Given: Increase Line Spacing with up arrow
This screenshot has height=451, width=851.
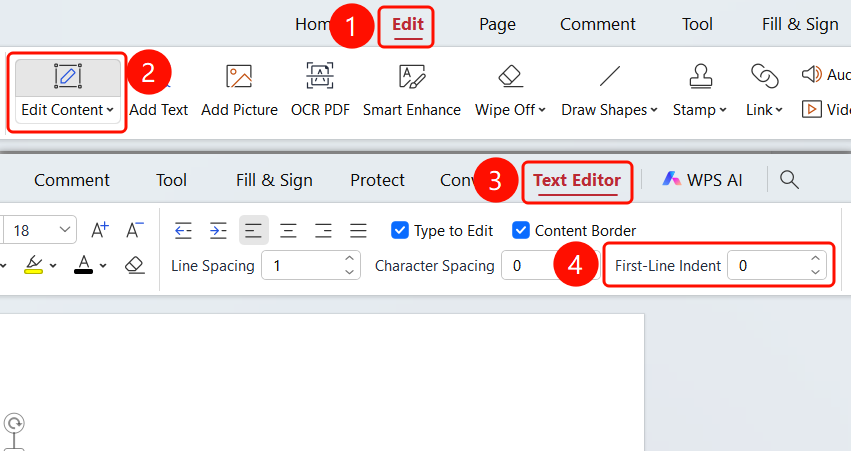Looking at the screenshot, I should coord(350,258).
